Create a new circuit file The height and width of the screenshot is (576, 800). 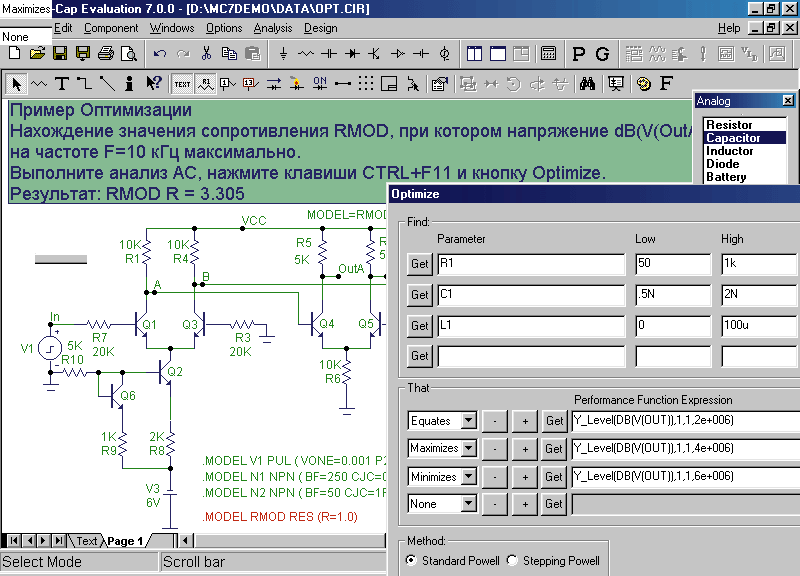click(15, 54)
